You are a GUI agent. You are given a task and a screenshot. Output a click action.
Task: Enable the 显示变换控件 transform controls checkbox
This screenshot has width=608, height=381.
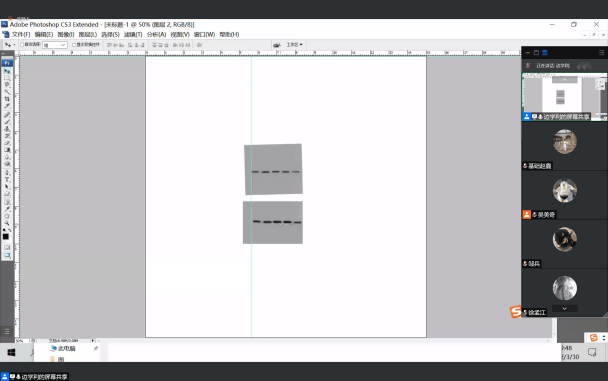pyautogui.click(x=74, y=45)
